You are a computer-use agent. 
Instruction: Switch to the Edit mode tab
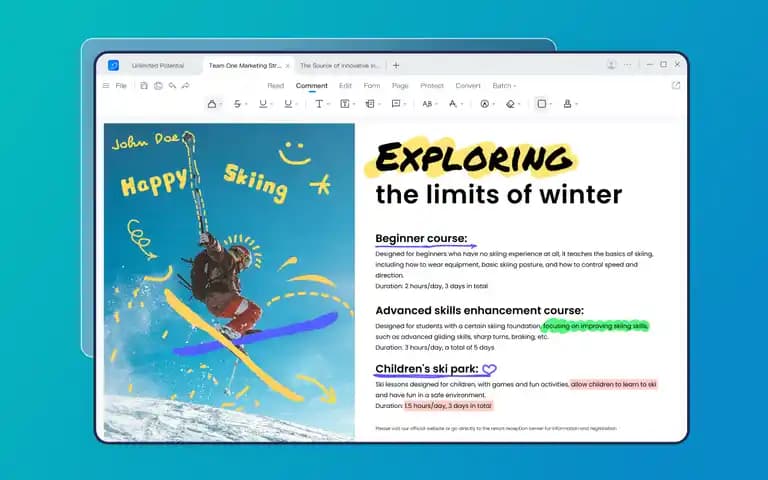tap(345, 86)
